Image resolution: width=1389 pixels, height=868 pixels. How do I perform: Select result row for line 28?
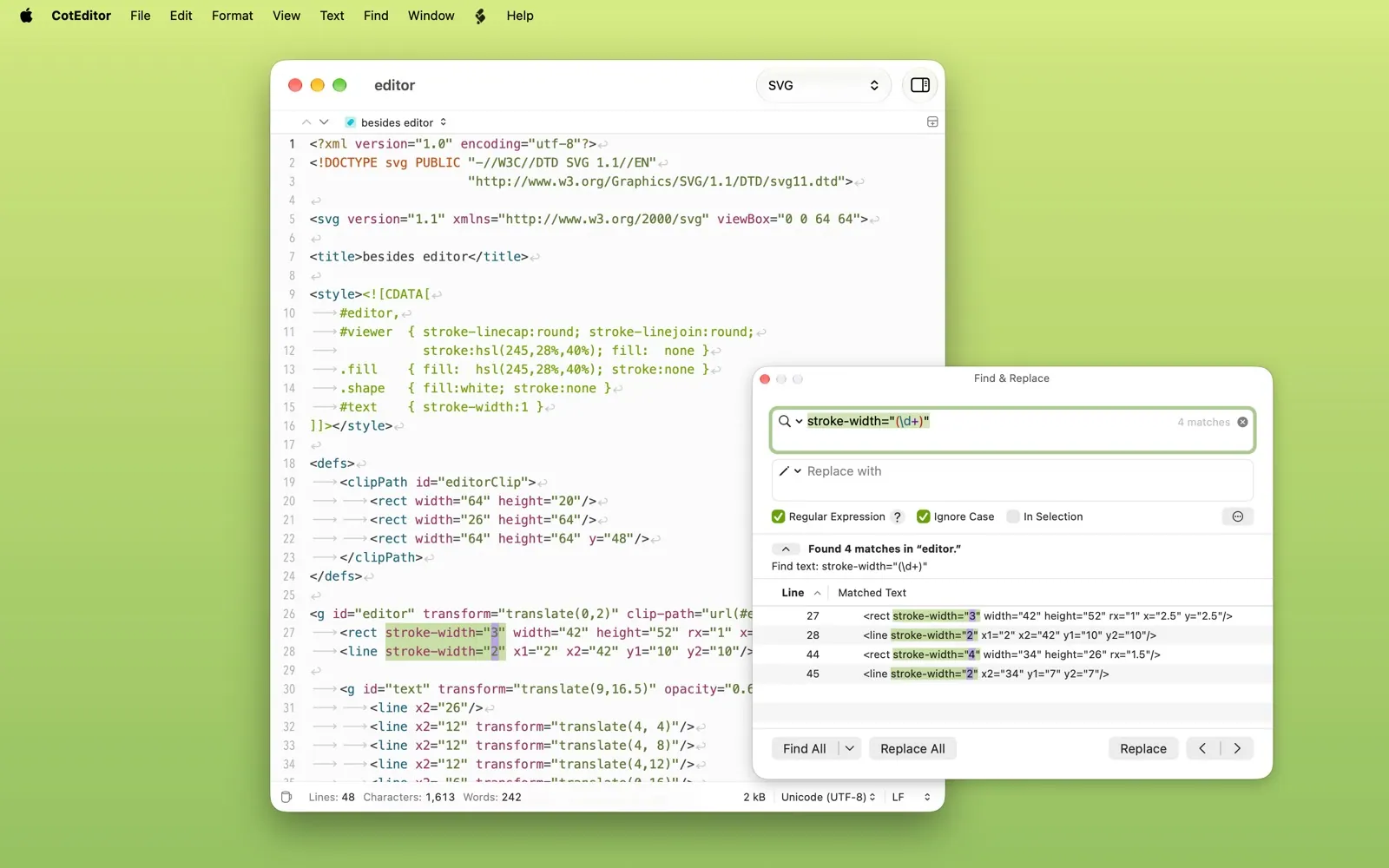coord(1012,635)
